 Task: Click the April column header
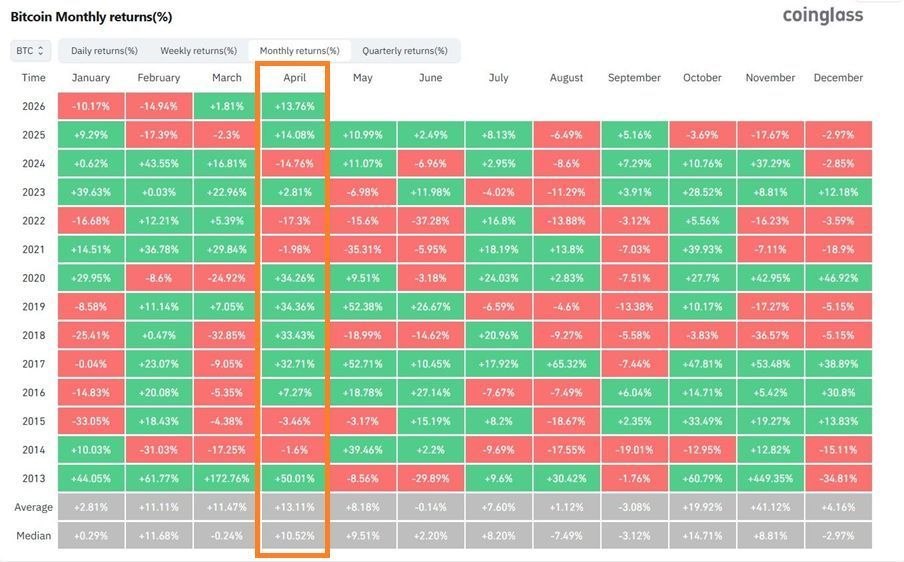point(294,78)
